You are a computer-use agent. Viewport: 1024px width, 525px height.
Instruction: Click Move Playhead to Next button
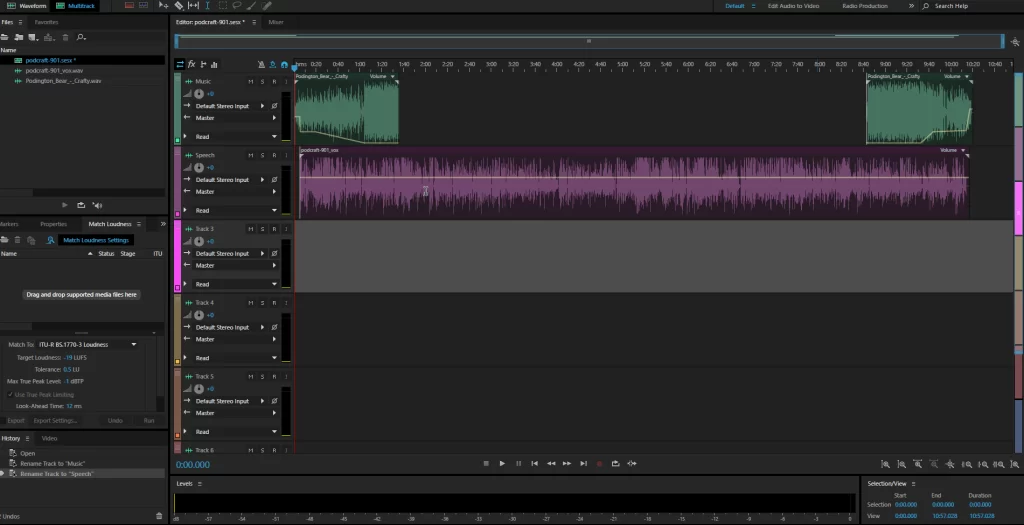point(583,464)
